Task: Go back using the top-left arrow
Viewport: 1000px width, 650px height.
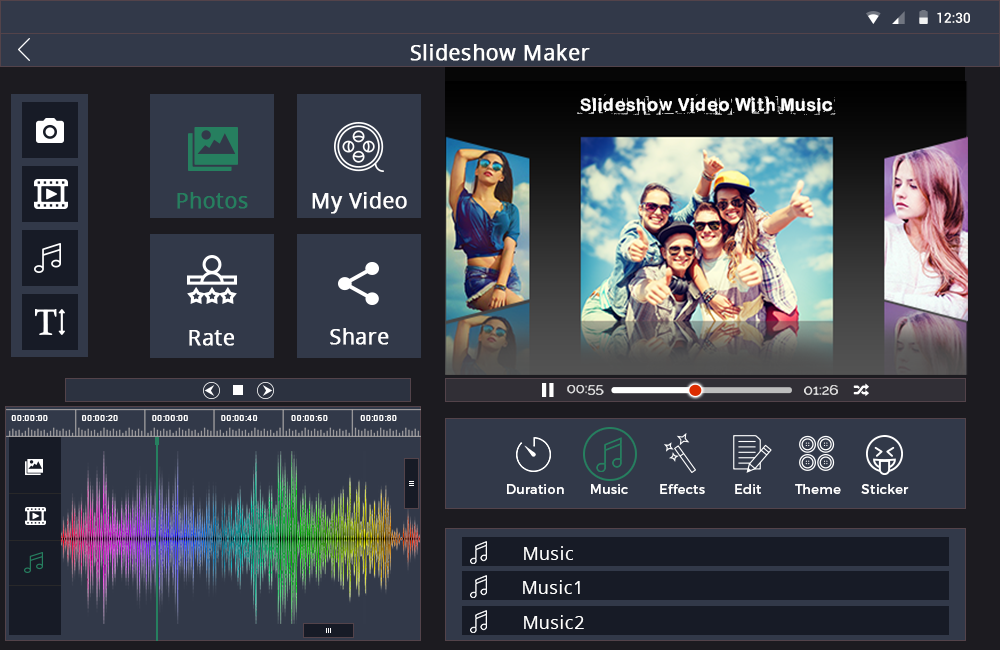Action: tap(25, 51)
